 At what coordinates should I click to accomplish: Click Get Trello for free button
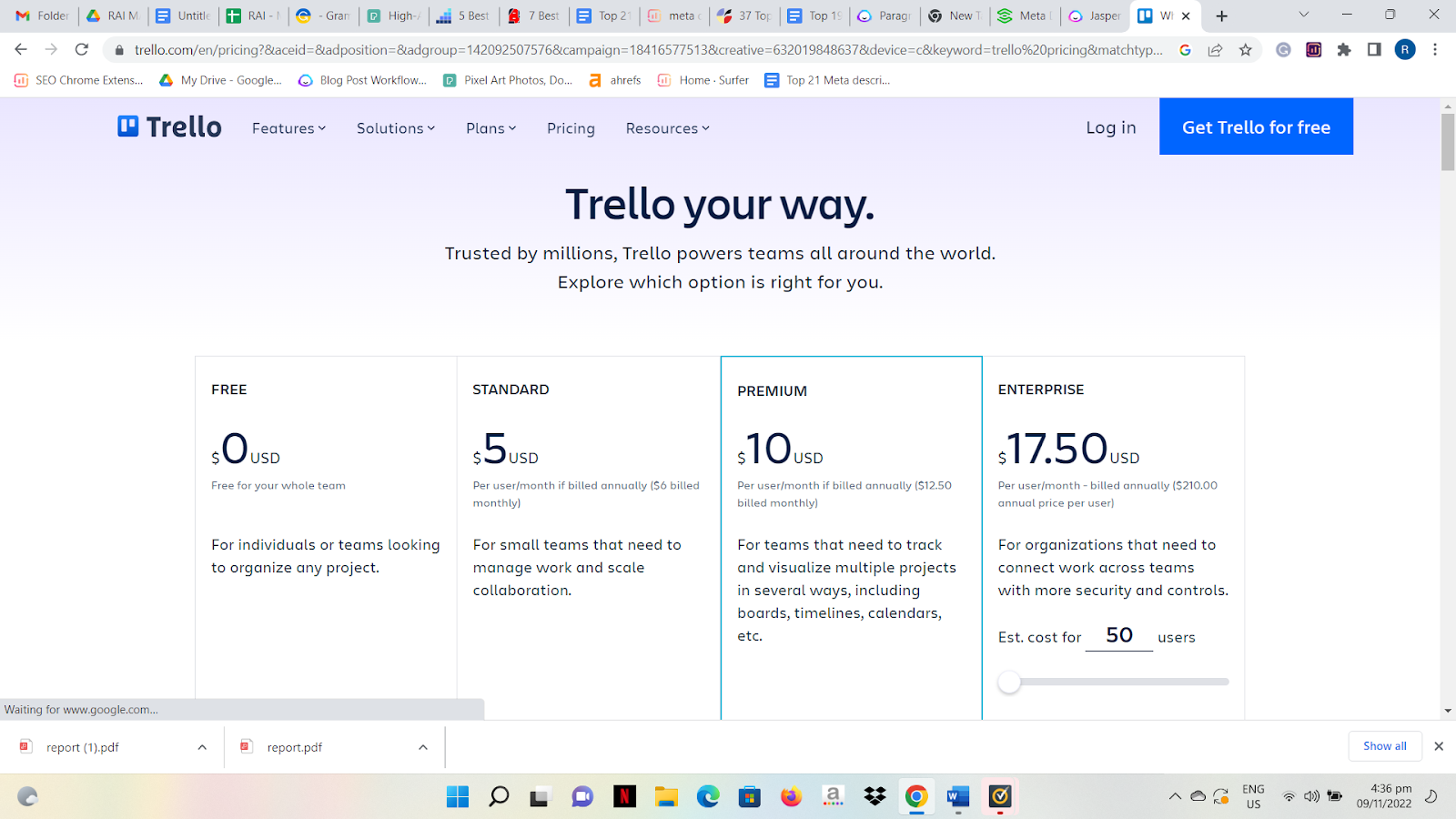[1256, 126]
